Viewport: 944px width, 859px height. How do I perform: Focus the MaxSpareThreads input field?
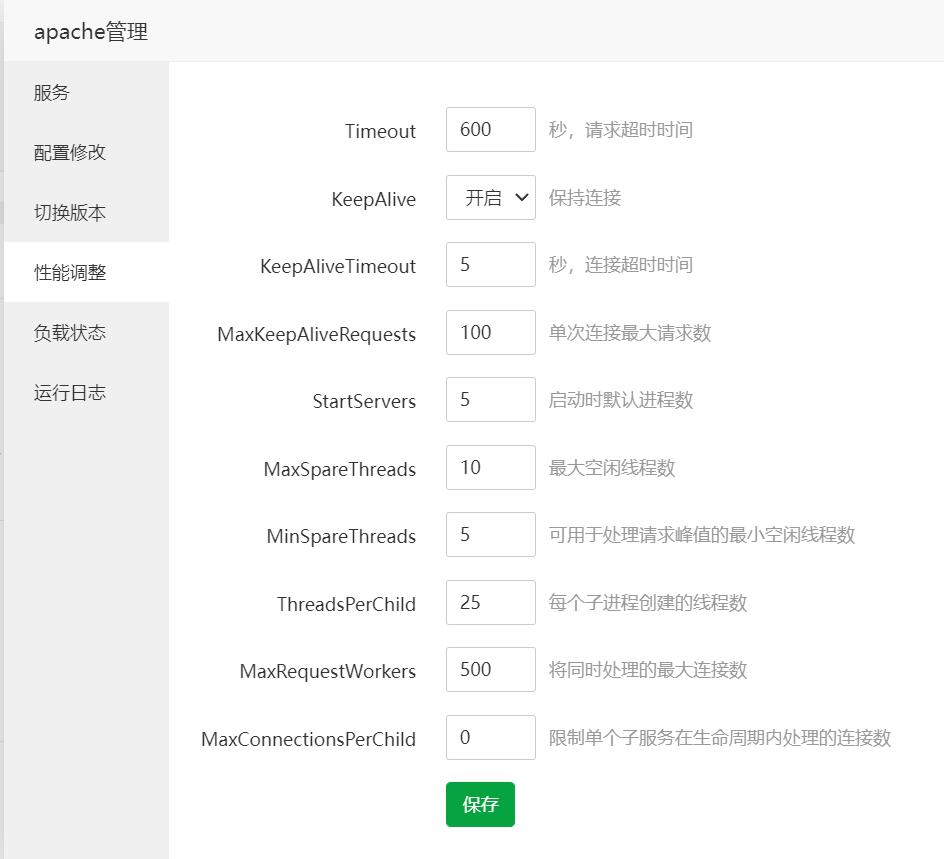tap(491, 467)
